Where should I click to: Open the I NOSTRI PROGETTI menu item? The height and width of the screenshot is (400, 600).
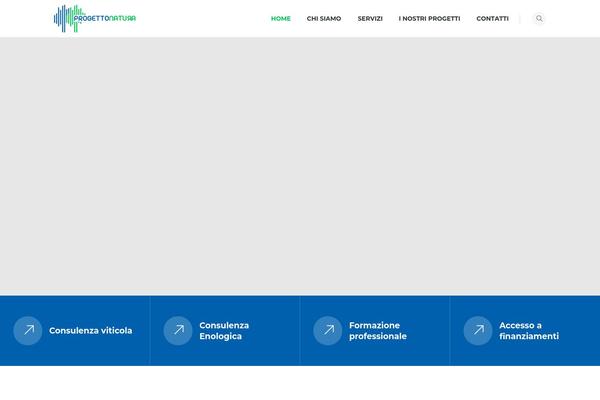pos(429,18)
